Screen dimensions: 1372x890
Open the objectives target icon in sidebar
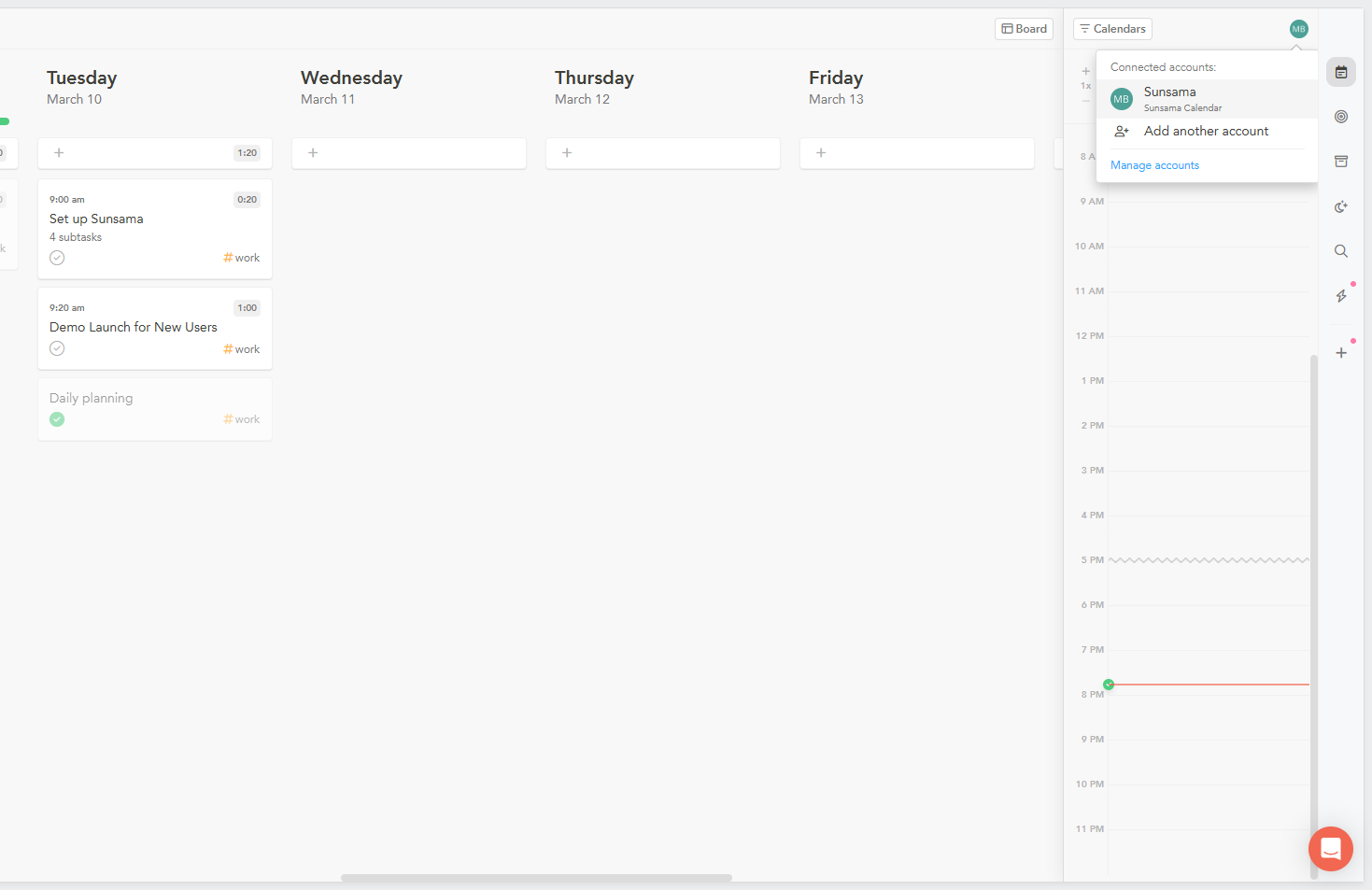(x=1341, y=117)
